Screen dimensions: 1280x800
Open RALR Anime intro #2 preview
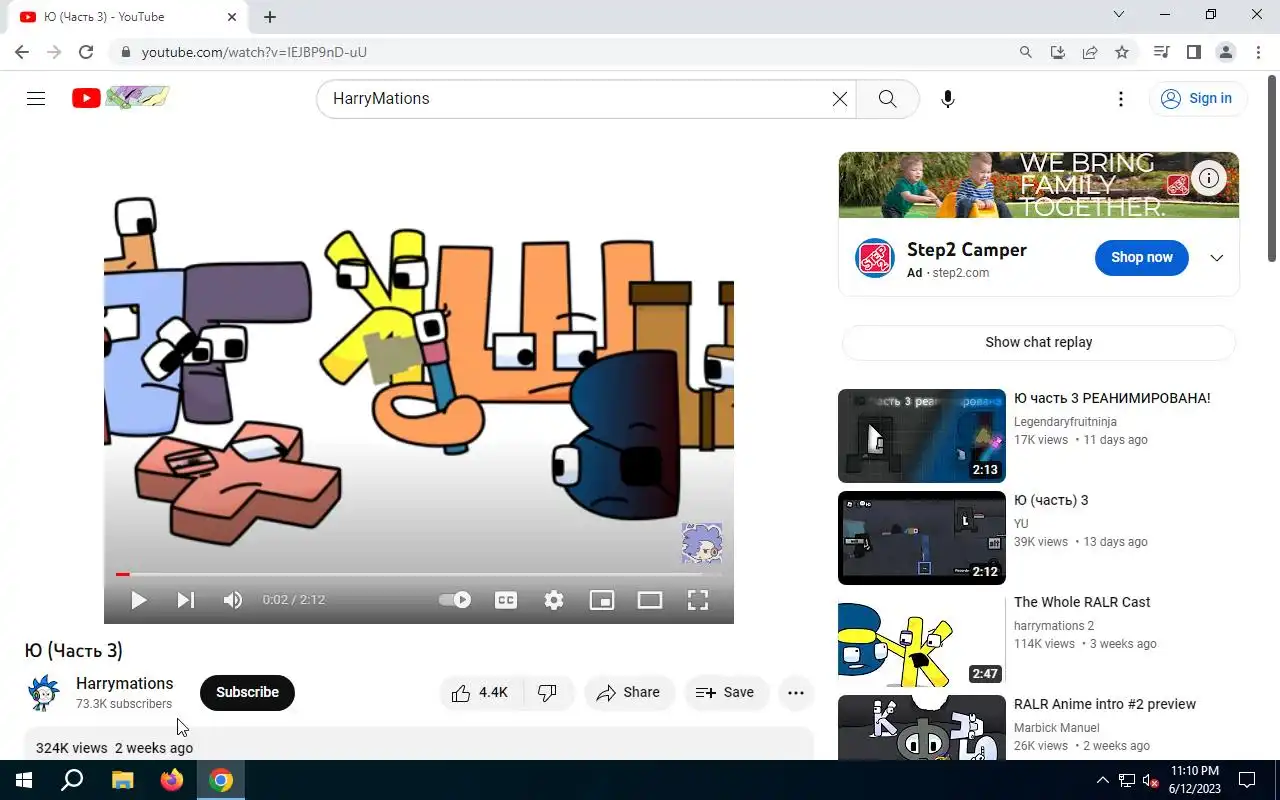tap(1105, 704)
